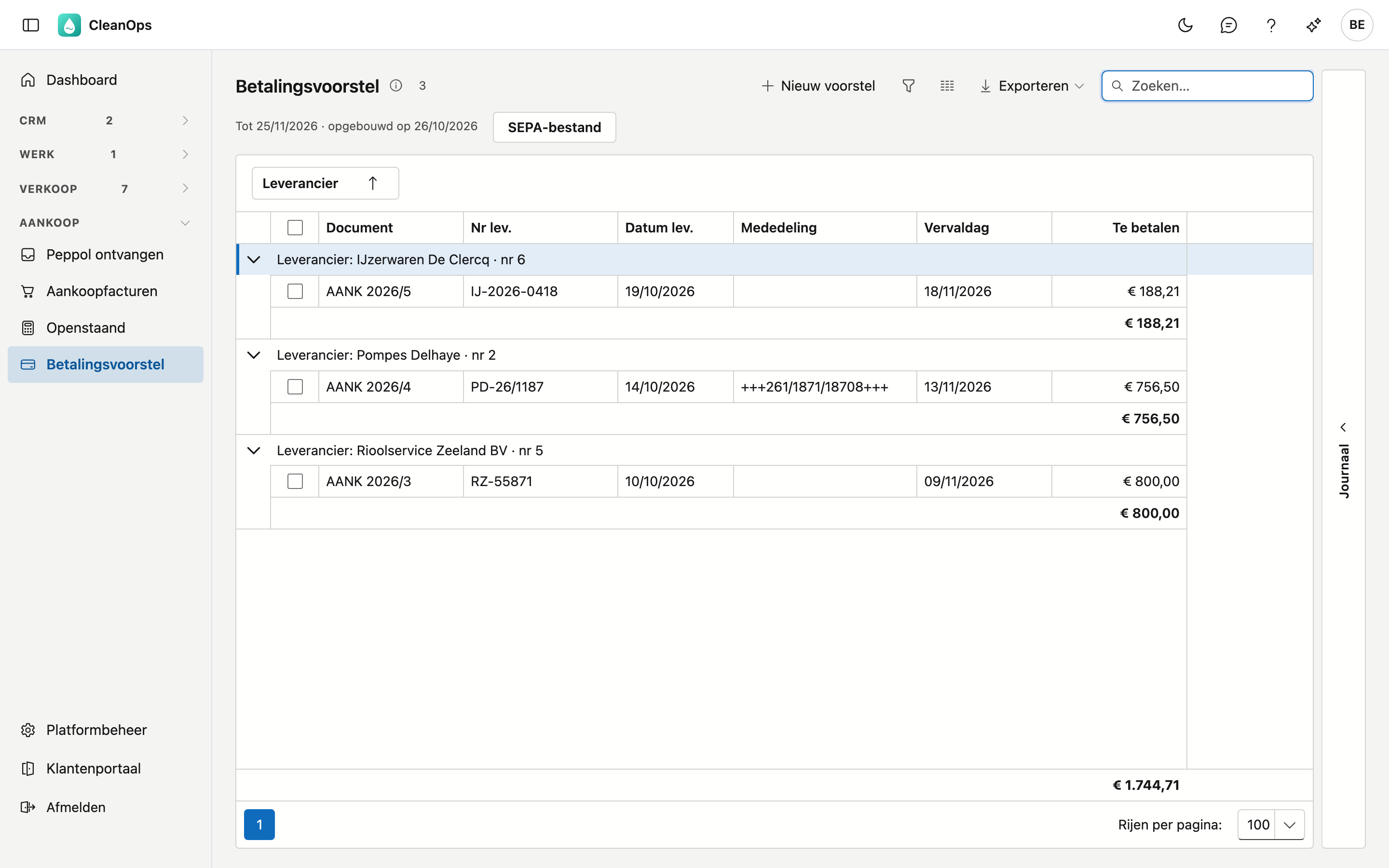Expand the VERKOOP menu section
The image size is (1389, 868).
tap(105, 188)
